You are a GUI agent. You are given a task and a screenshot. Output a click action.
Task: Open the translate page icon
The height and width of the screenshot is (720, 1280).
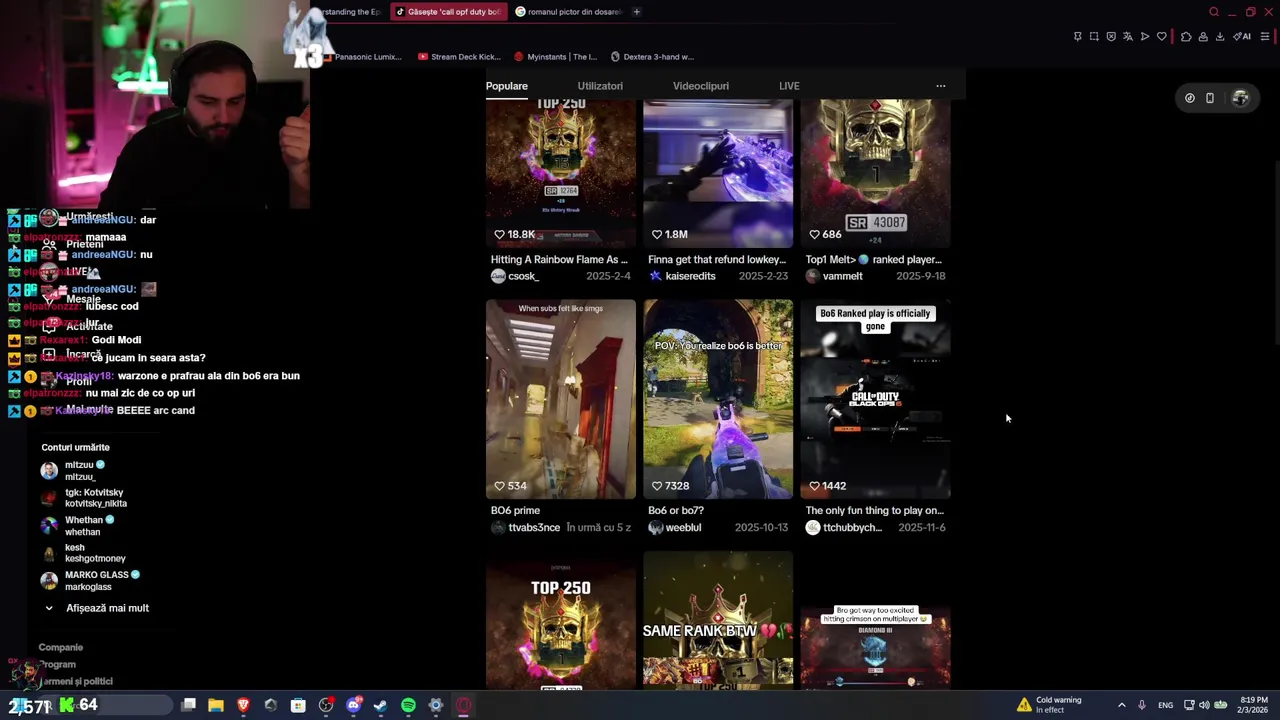click(x=1128, y=37)
